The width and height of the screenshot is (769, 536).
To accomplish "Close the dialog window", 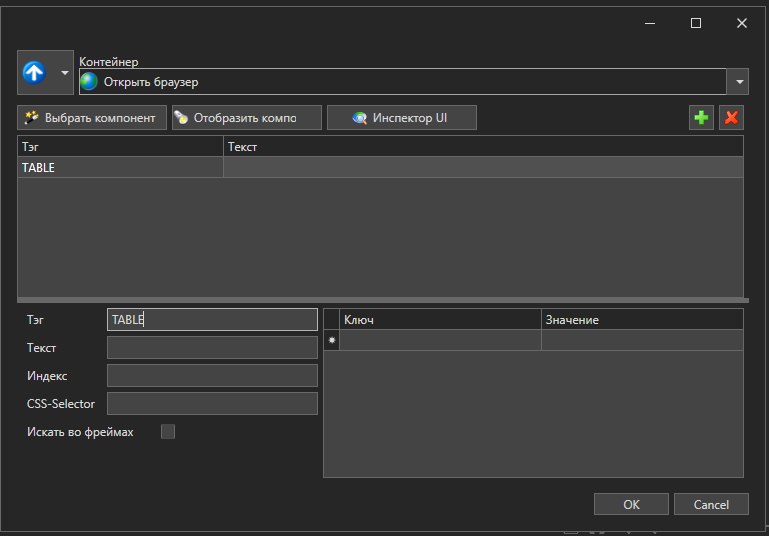I will pos(742,23).
